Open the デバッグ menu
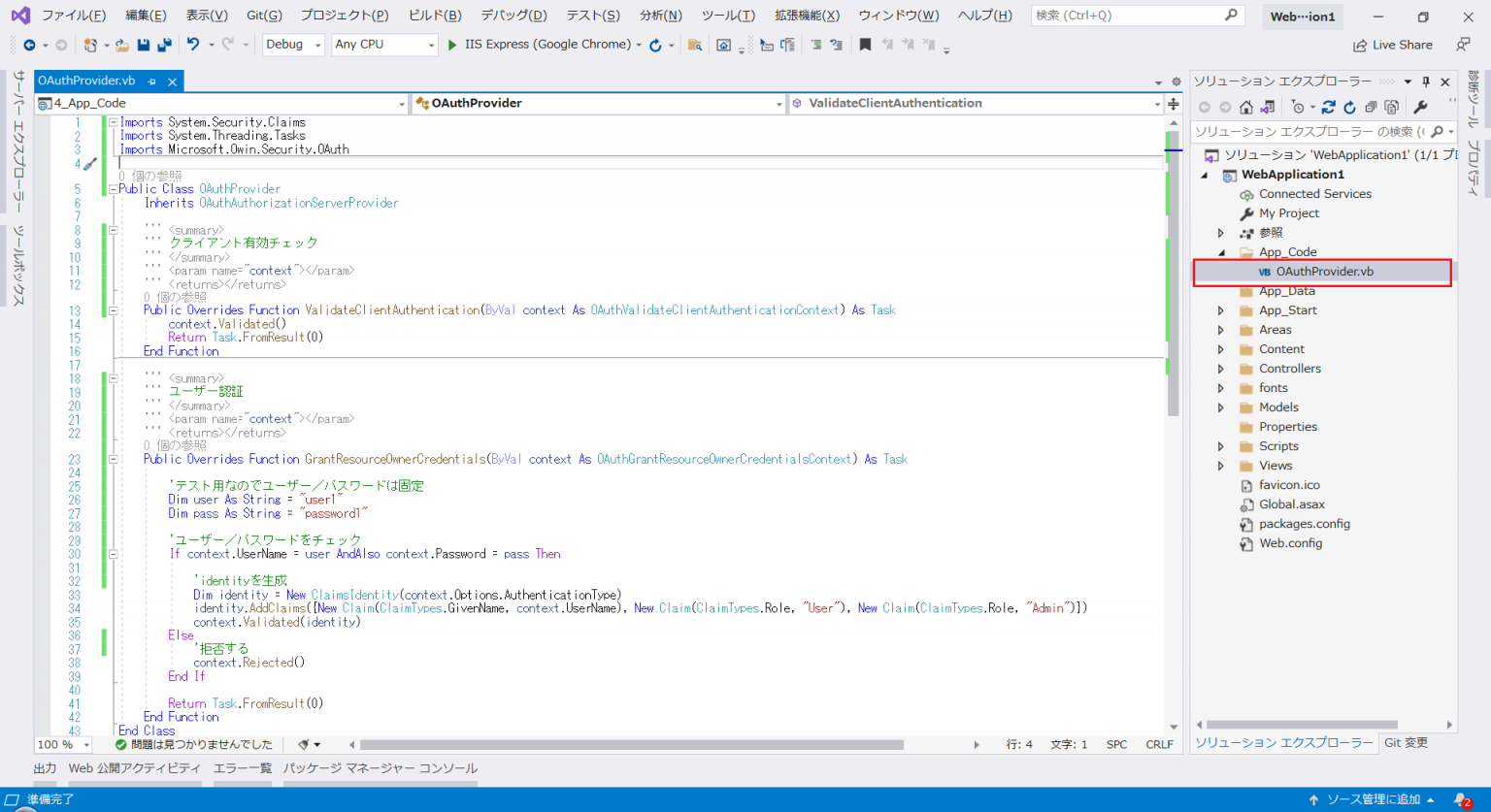 click(x=514, y=15)
